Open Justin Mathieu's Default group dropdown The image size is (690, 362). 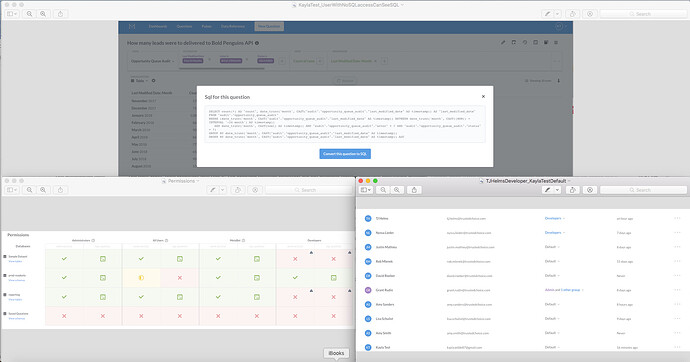point(552,247)
